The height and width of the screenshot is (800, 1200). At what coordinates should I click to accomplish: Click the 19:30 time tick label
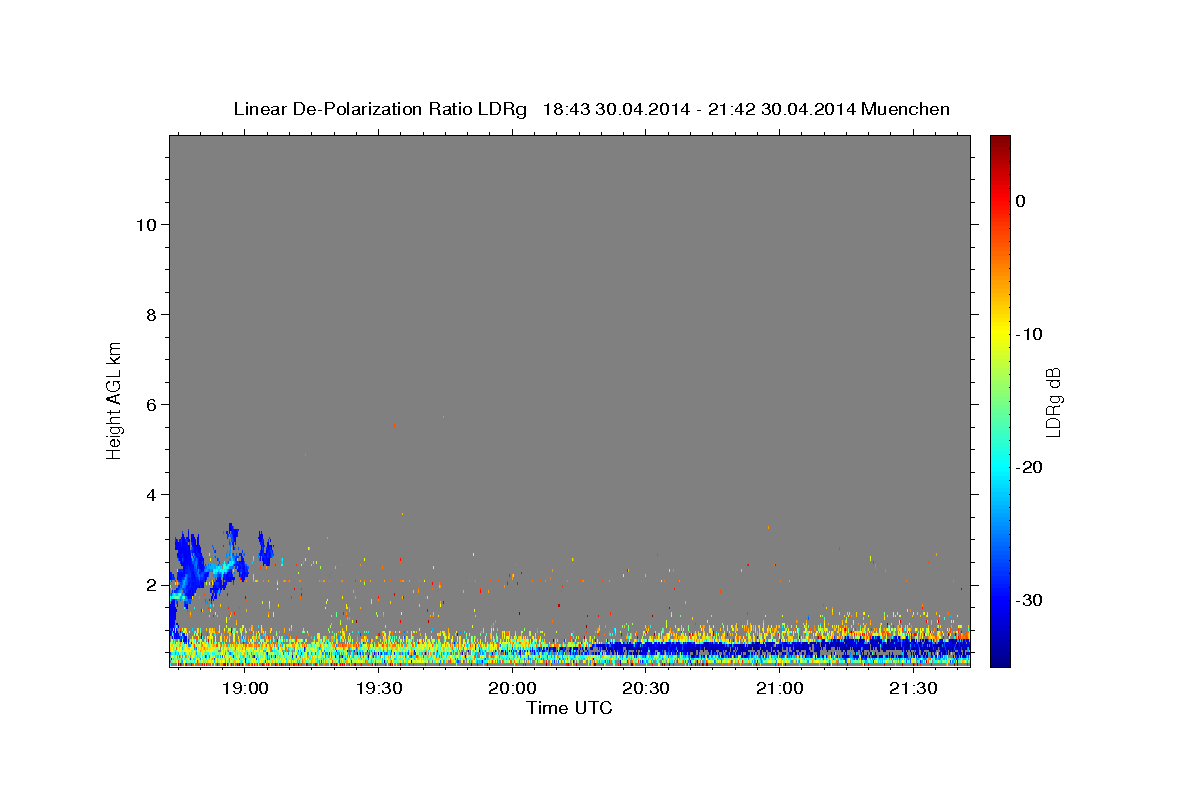378,688
